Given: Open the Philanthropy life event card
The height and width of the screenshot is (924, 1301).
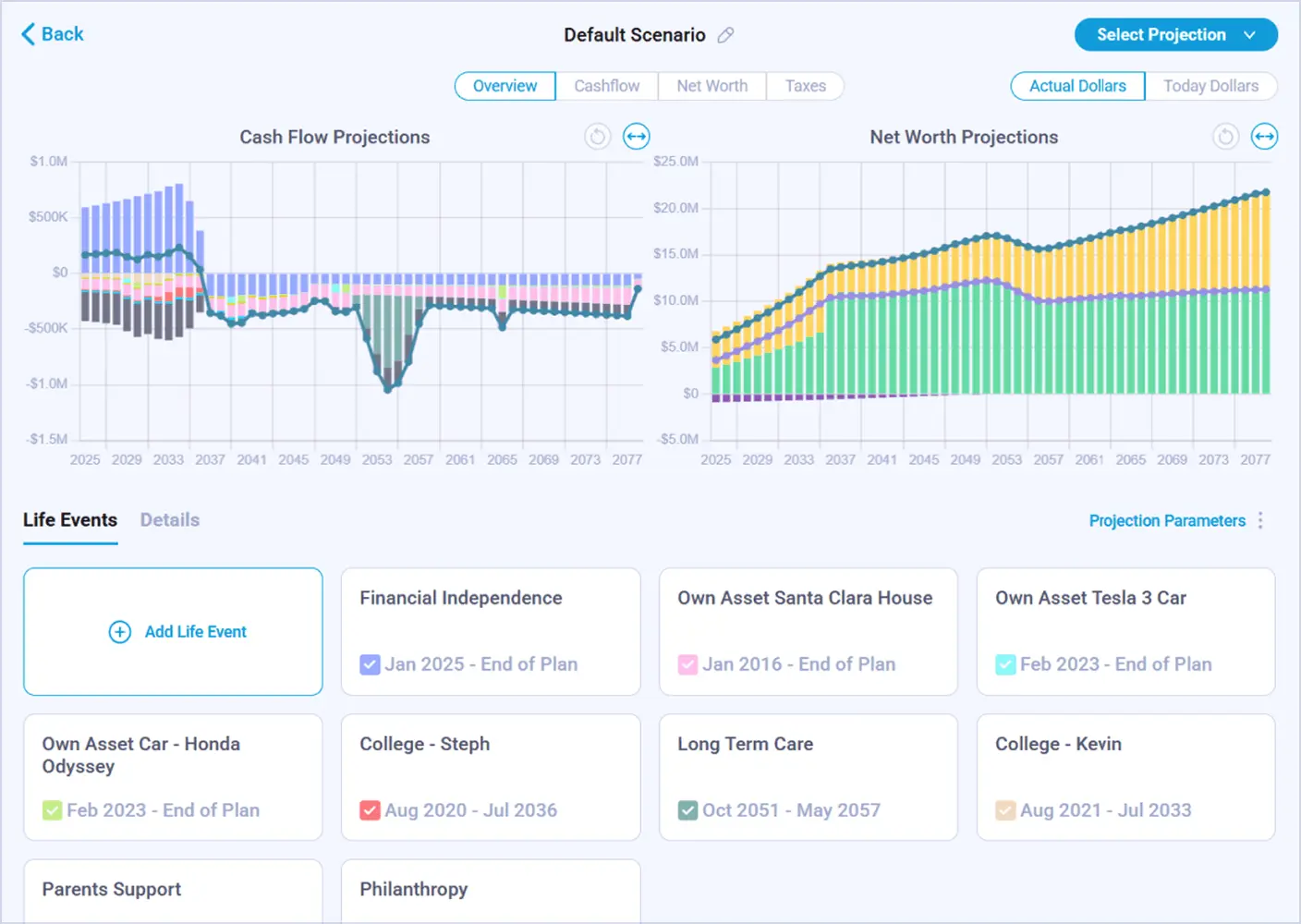Looking at the screenshot, I should pyautogui.click(x=491, y=892).
